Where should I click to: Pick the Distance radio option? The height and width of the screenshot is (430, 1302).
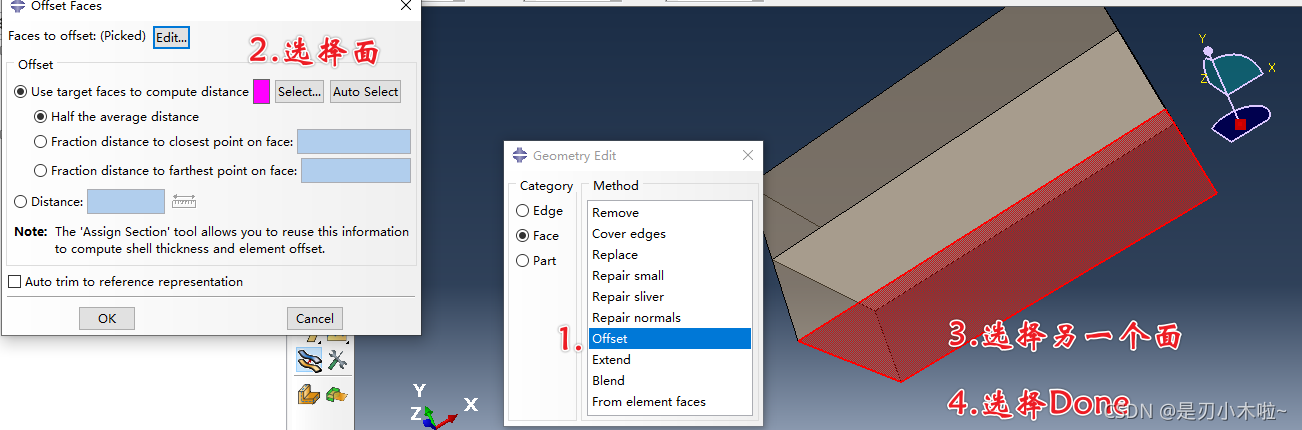21,202
